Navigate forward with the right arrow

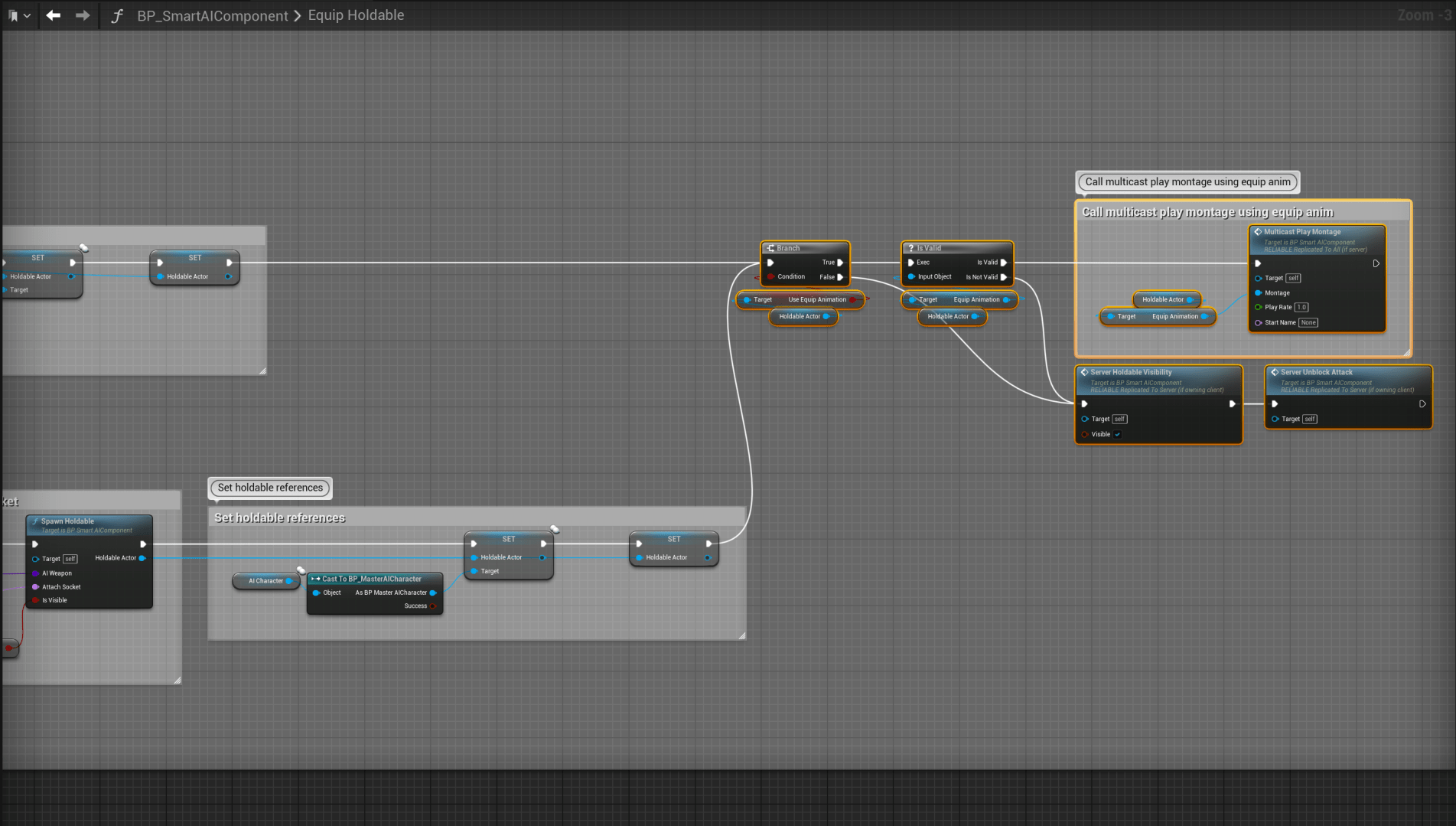(83, 15)
